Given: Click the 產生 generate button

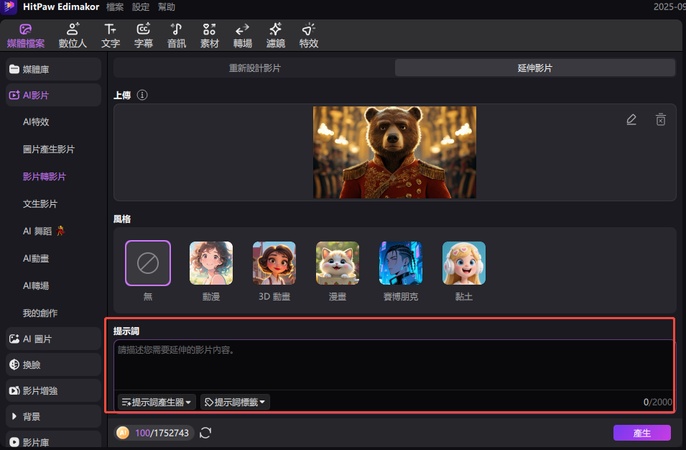Looking at the screenshot, I should 641,432.
